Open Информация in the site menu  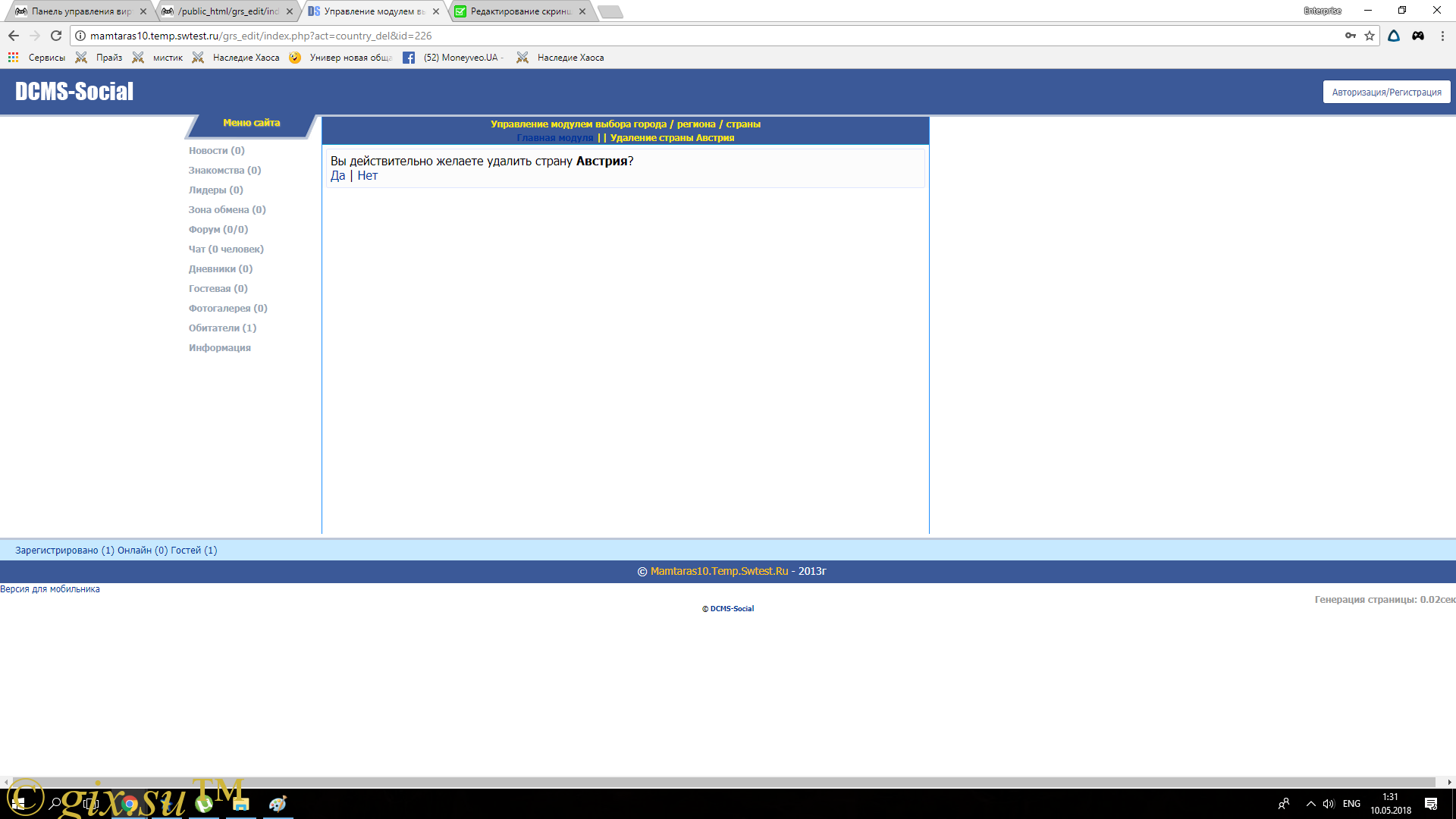220,348
